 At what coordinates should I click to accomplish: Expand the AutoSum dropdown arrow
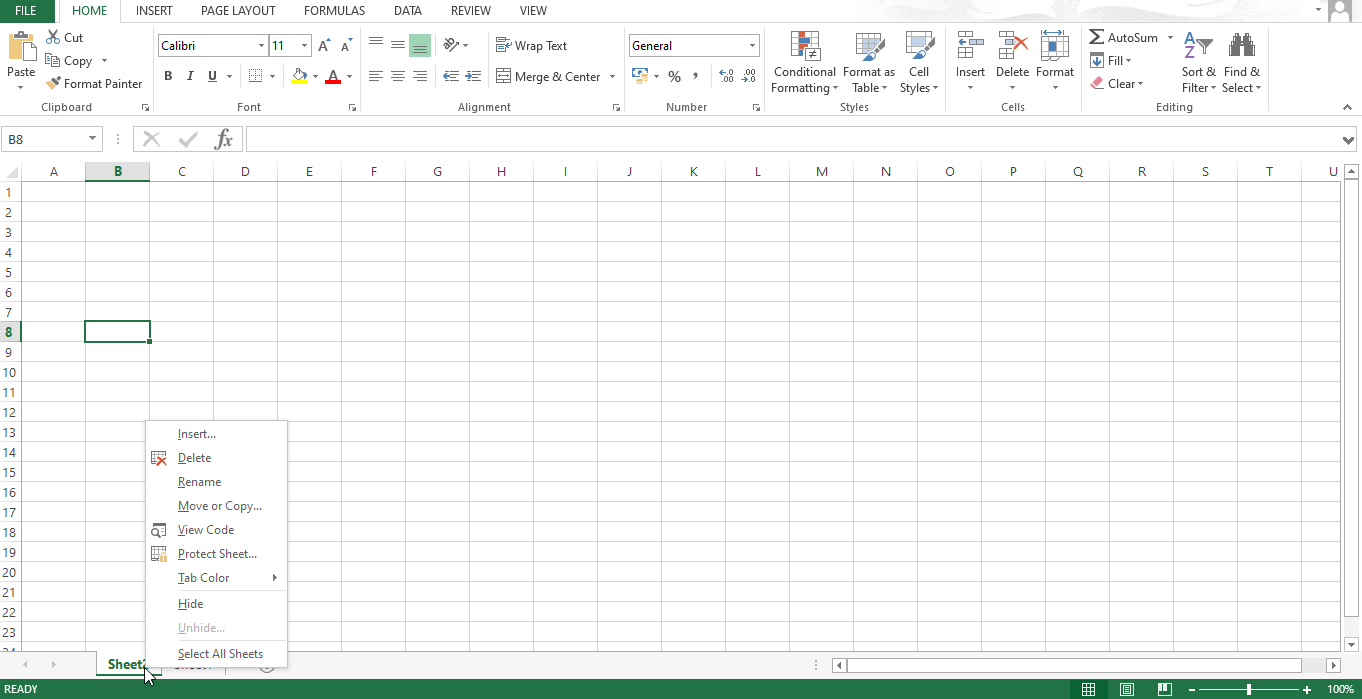[x=1170, y=37]
